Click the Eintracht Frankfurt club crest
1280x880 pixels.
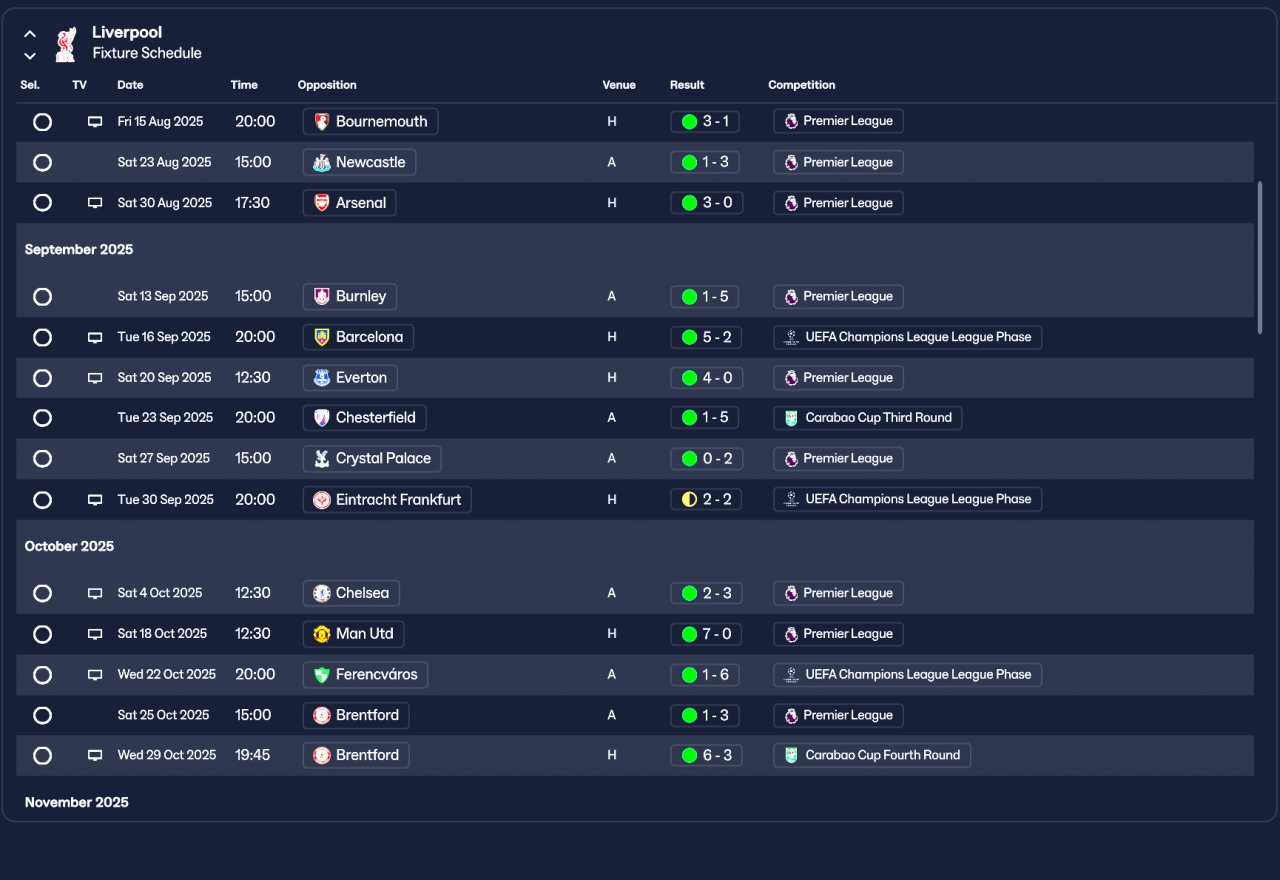click(x=322, y=500)
